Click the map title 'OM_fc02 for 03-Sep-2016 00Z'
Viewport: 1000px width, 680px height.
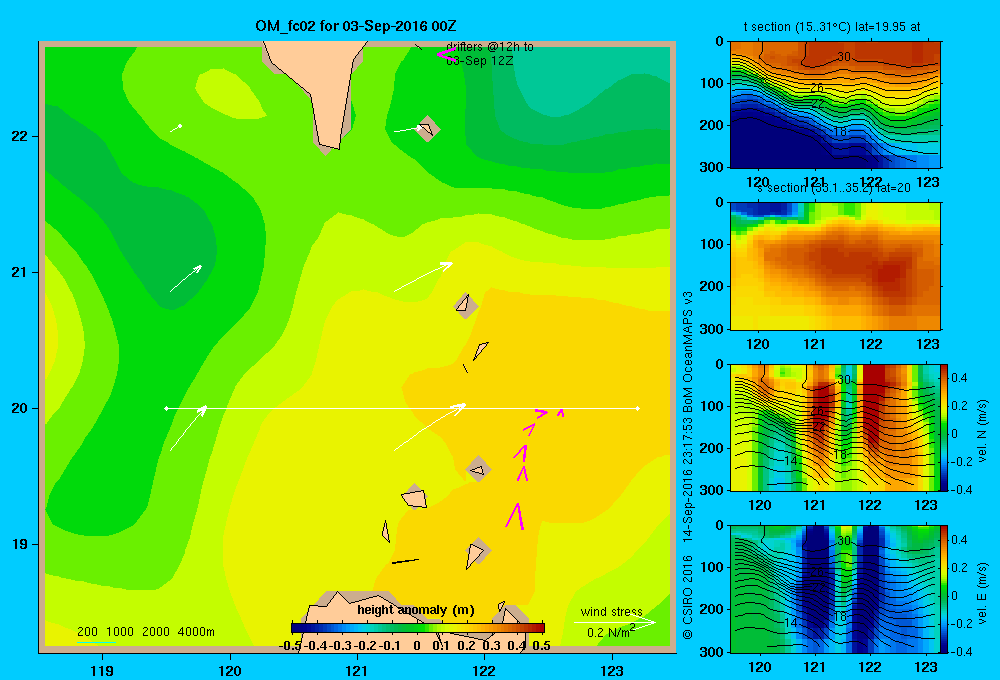click(356, 26)
